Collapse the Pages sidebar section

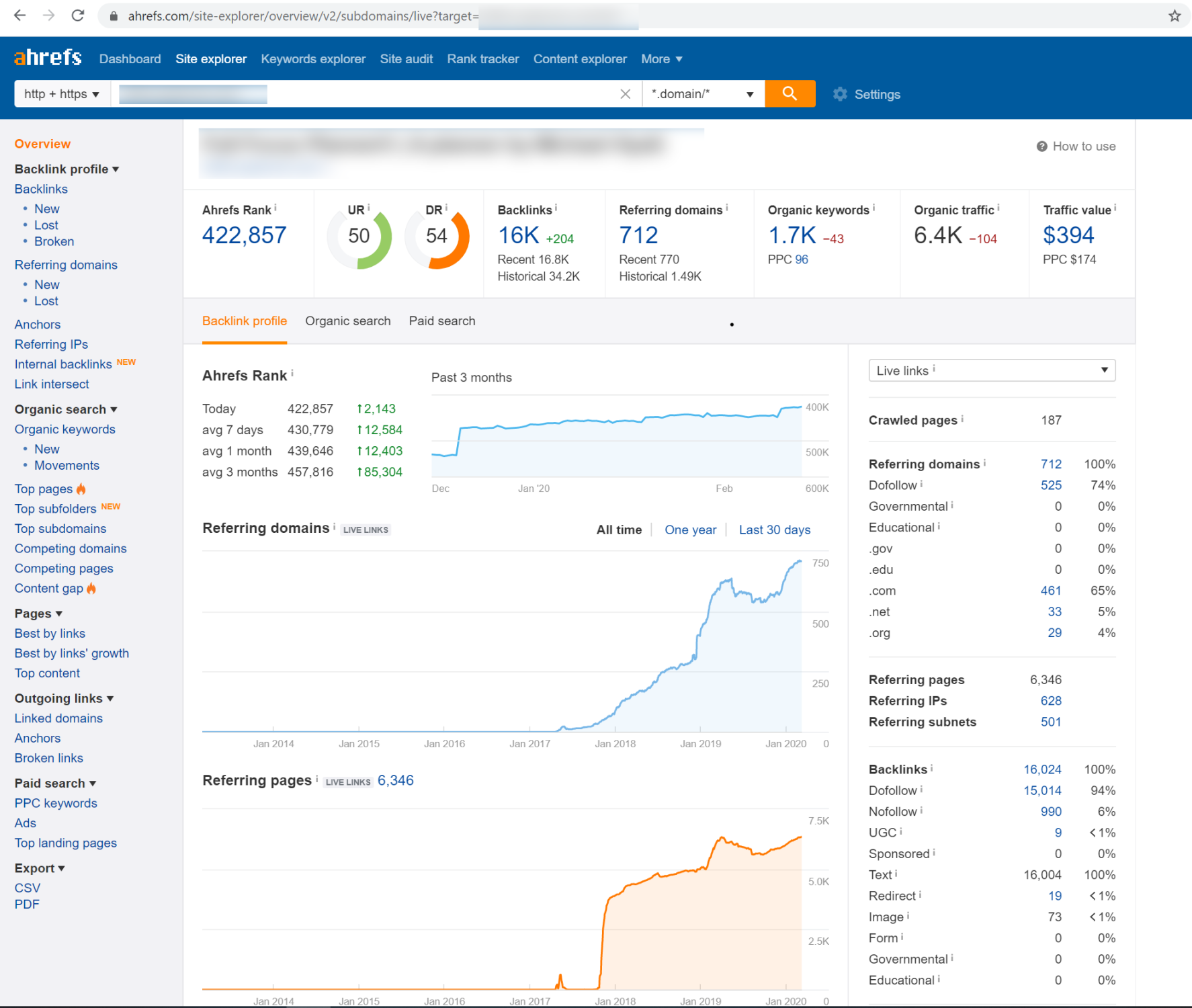pyautogui.click(x=38, y=614)
